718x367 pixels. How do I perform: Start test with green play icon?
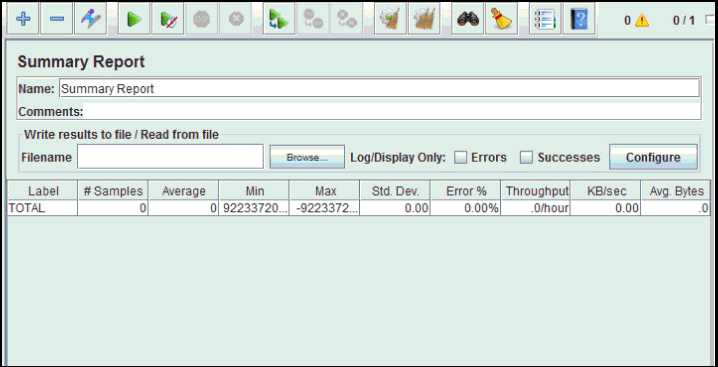pyautogui.click(x=134, y=19)
